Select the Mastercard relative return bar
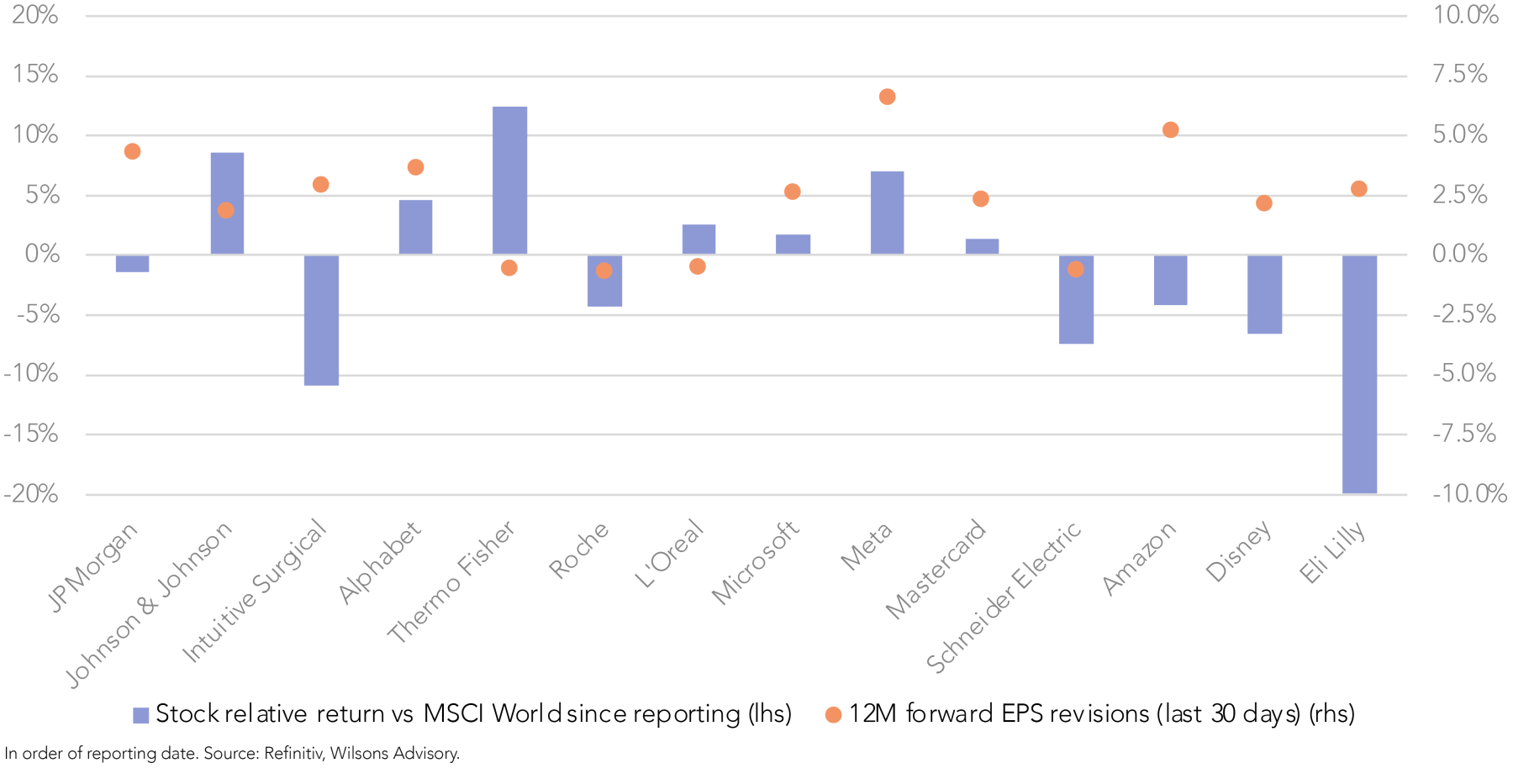Viewport: 1513px width, 784px height. (x=982, y=247)
